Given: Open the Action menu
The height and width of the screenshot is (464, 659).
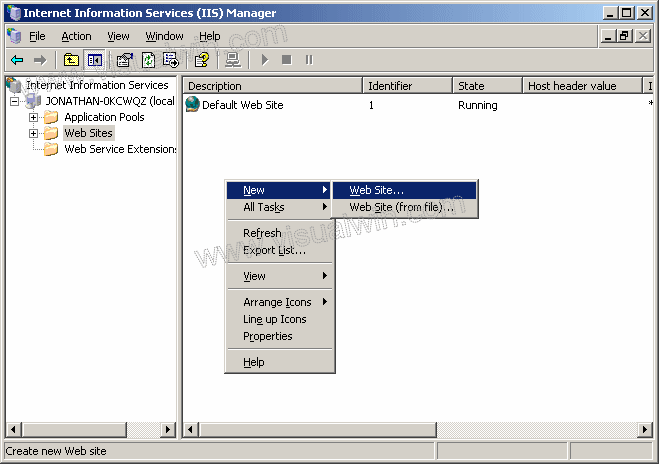Looking at the screenshot, I should point(76,37).
